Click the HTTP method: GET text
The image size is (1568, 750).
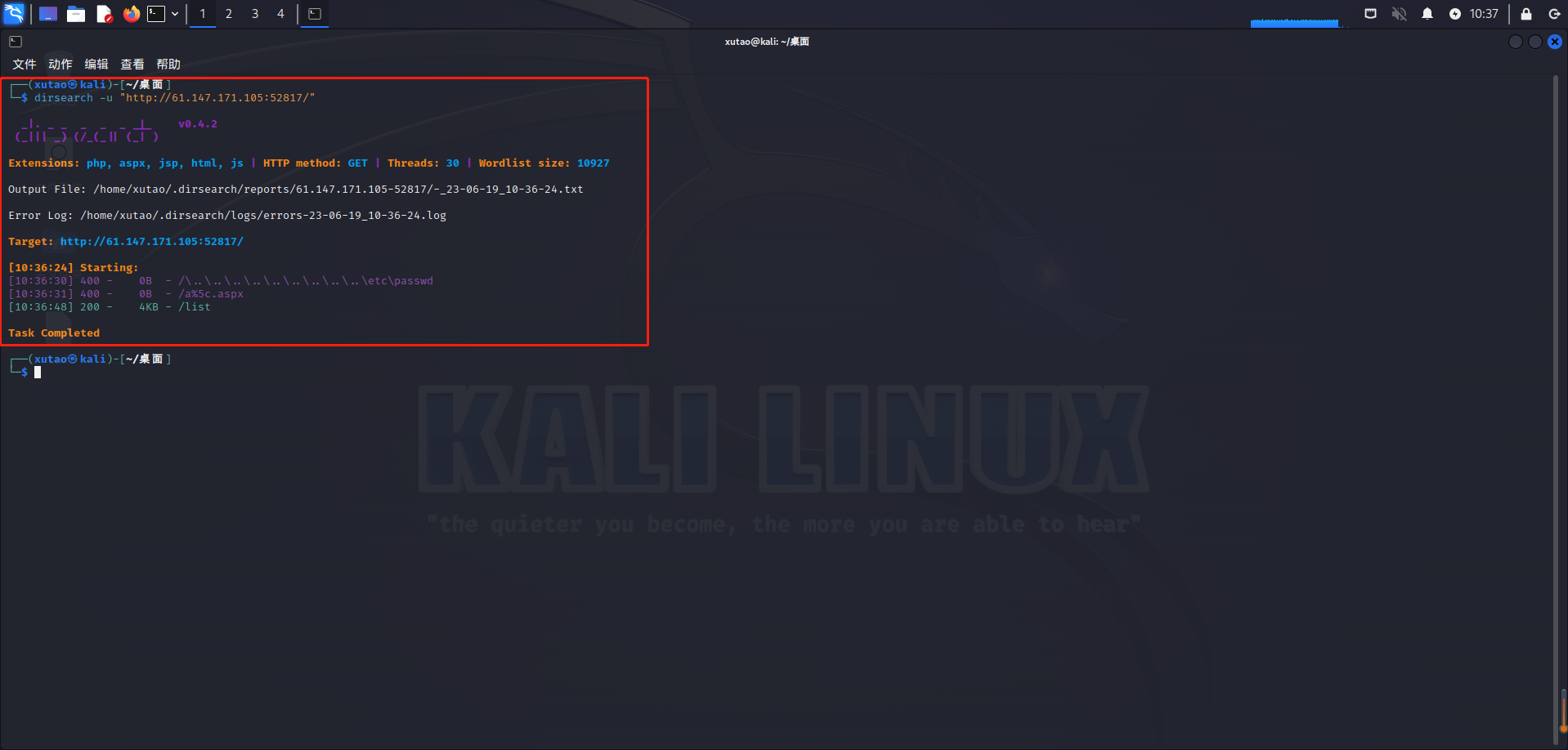tap(316, 163)
